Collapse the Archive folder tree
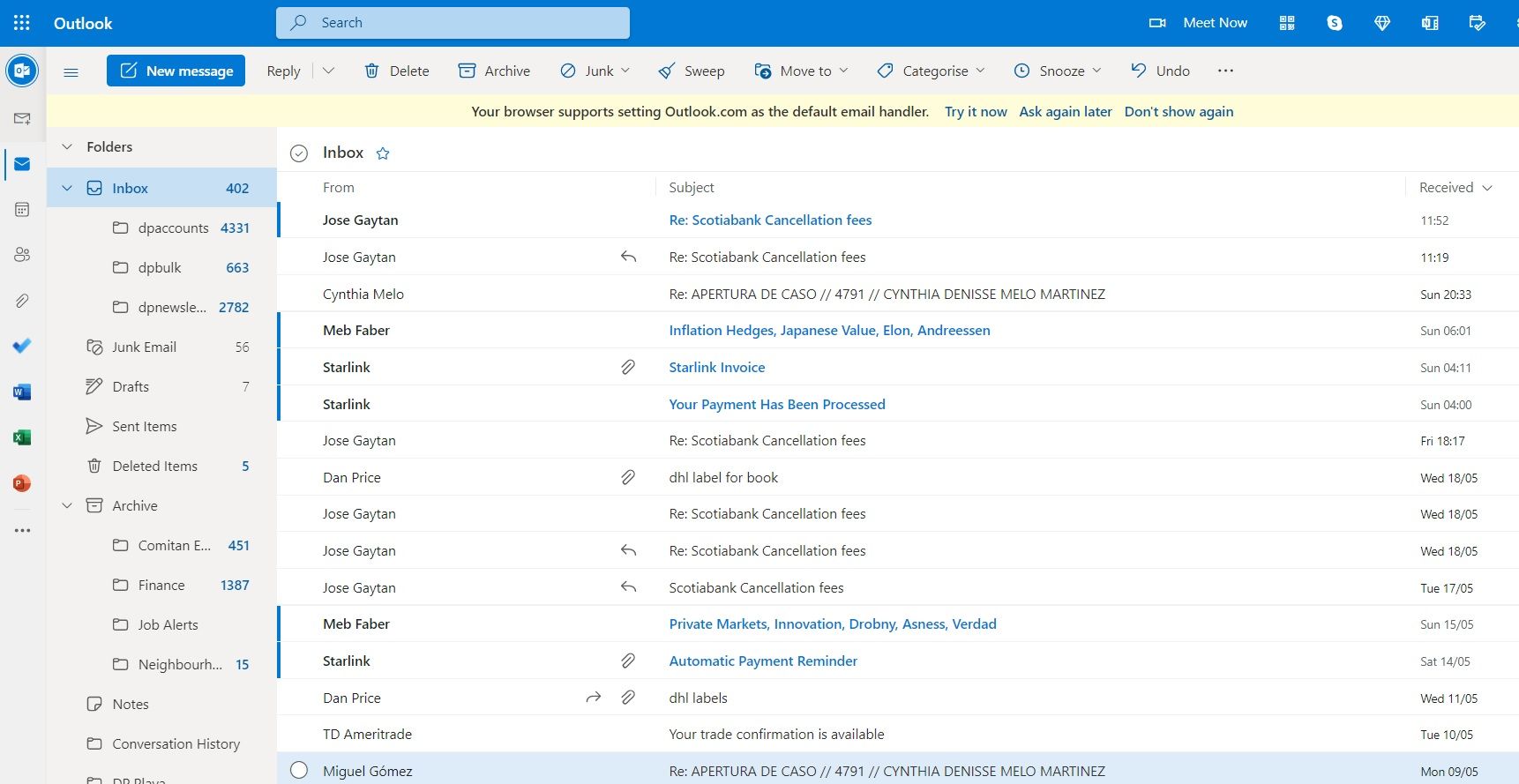 tap(67, 505)
